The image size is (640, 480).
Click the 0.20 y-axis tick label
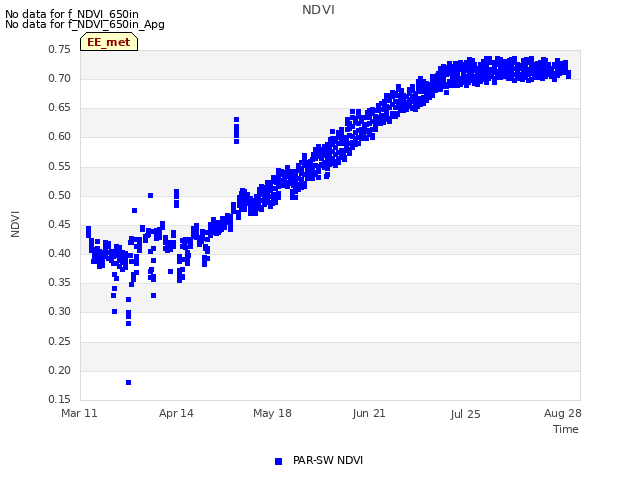pos(59,371)
